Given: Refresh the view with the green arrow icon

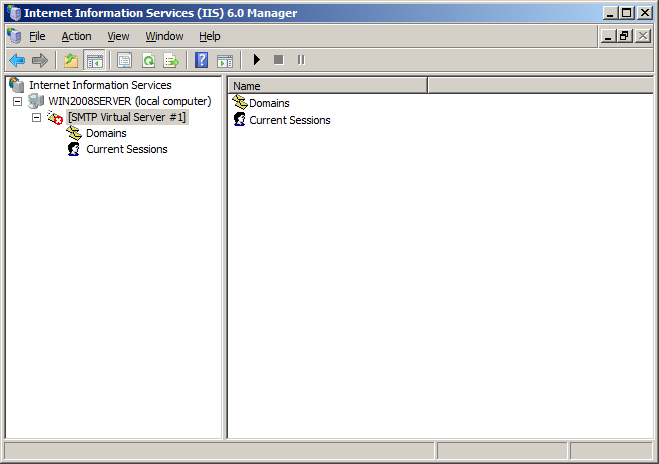Looking at the screenshot, I should (148, 61).
